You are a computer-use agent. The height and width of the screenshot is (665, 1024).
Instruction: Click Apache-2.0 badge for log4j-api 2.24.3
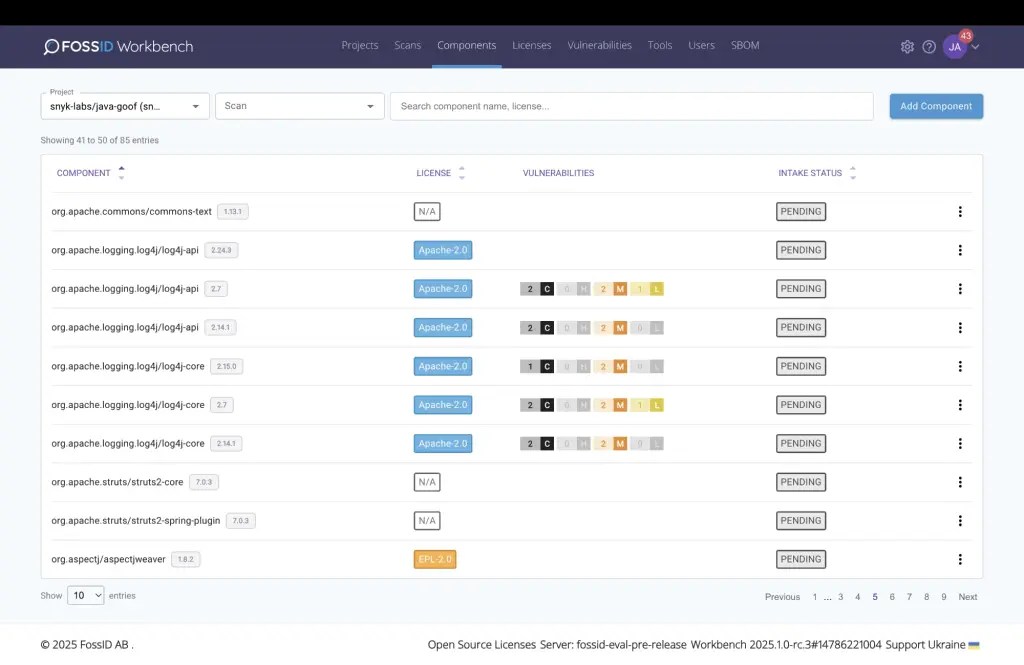443,250
